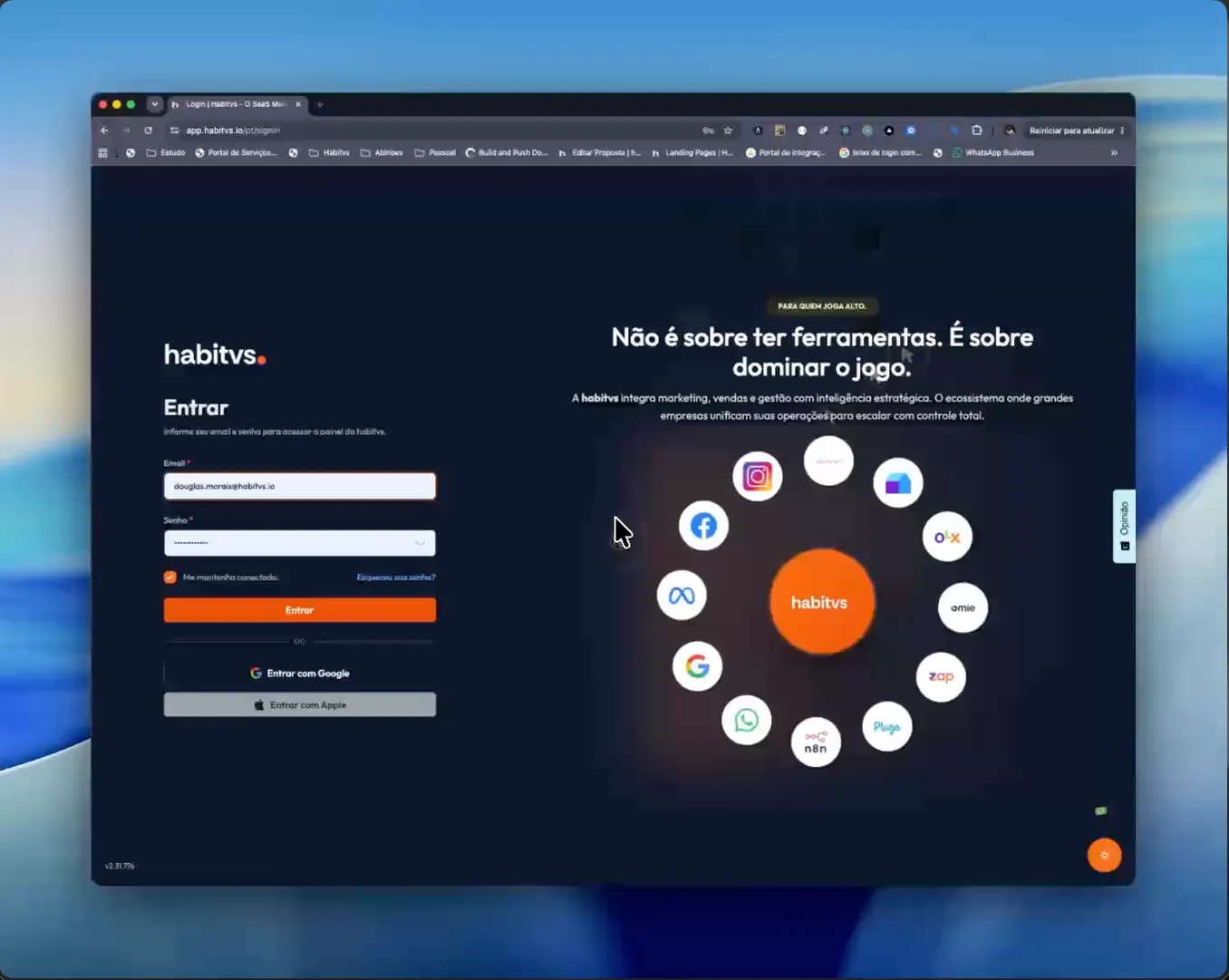Sign in with 'Entrar com Google'
Screen dimensions: 1229x980
click(x=300, y=674)
